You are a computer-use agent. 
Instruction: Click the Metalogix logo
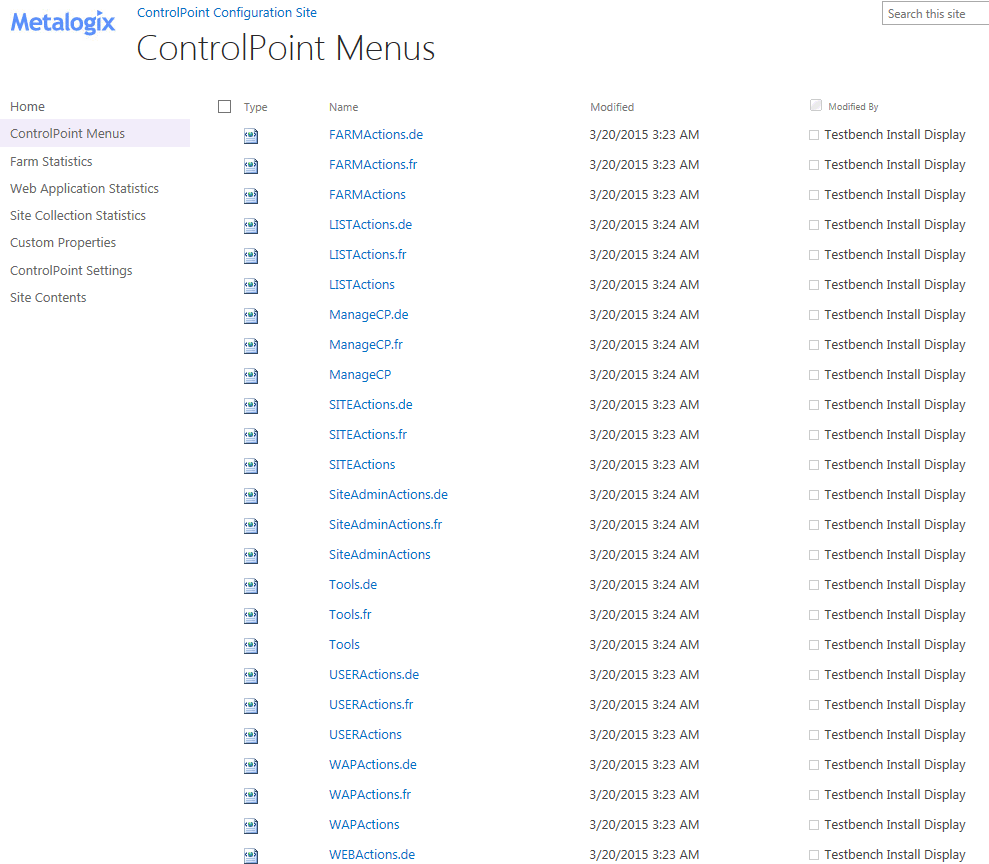tap(62, 22)
